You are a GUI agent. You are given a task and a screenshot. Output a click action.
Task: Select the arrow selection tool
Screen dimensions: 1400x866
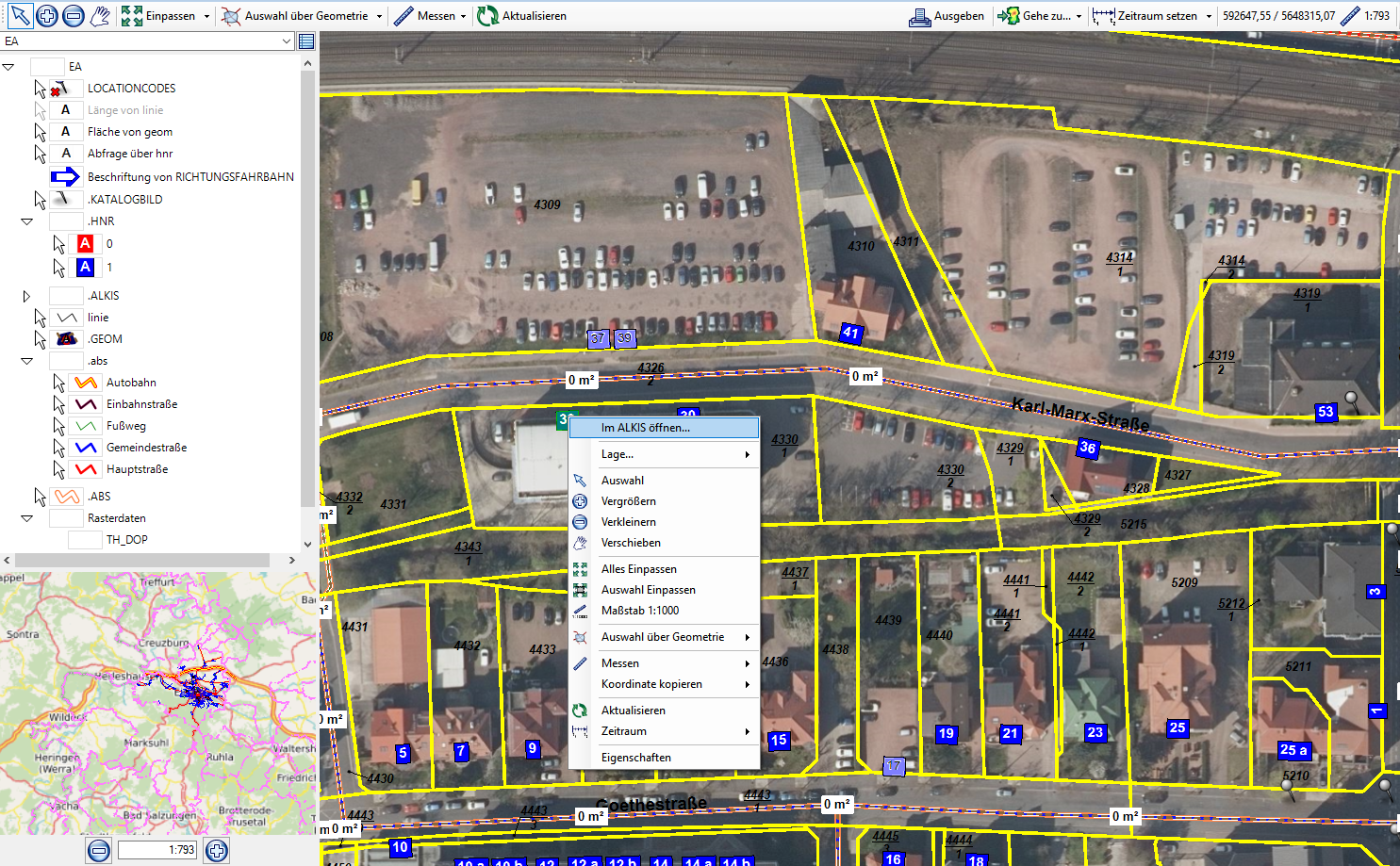pyautogui.click(x=20, y=15)
